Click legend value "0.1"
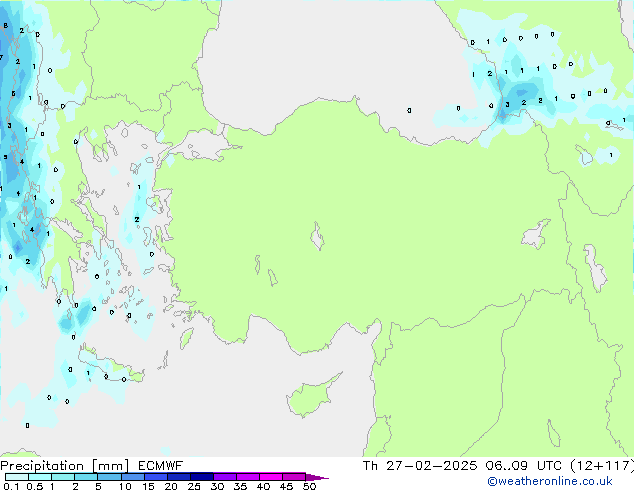This screenshot has width=634, height=490. 11,486
